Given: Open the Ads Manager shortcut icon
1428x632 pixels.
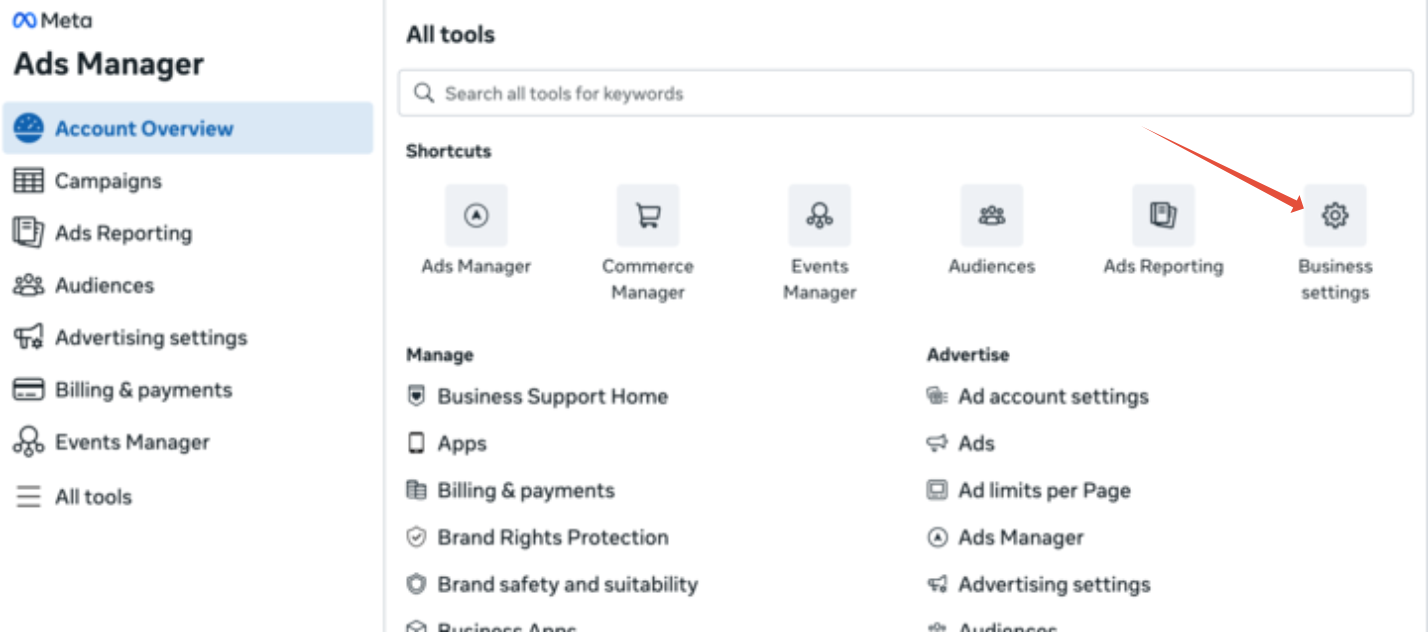Looking at the screenshot, I should (476, 215).
